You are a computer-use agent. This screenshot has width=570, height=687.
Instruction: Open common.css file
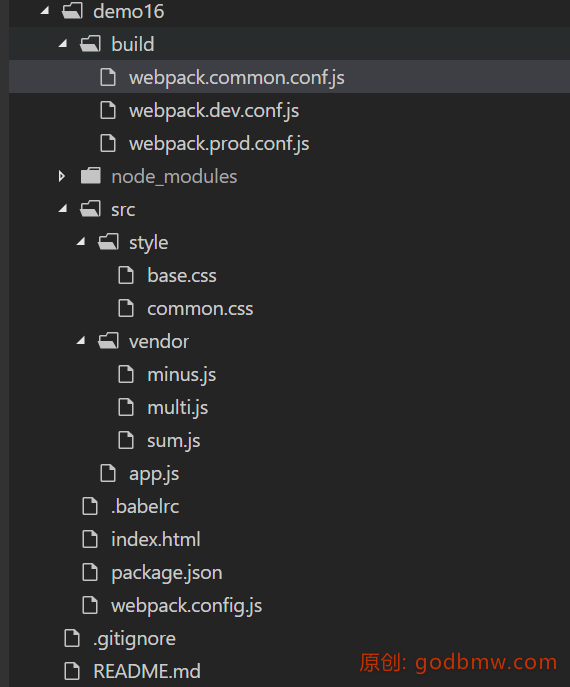pos(200,309)
